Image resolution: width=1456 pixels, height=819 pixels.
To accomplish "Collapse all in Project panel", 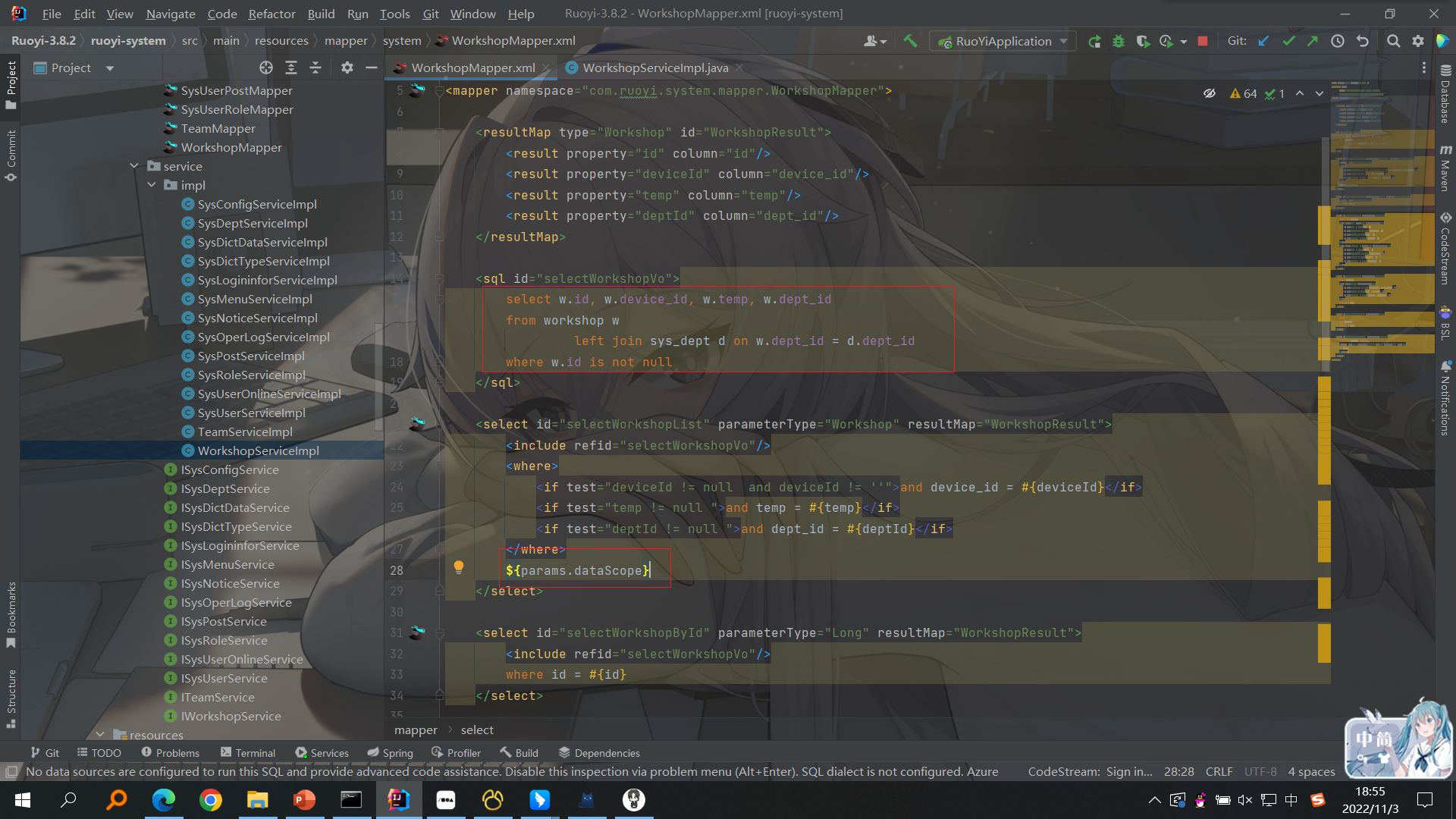I will tap(315, 67).
